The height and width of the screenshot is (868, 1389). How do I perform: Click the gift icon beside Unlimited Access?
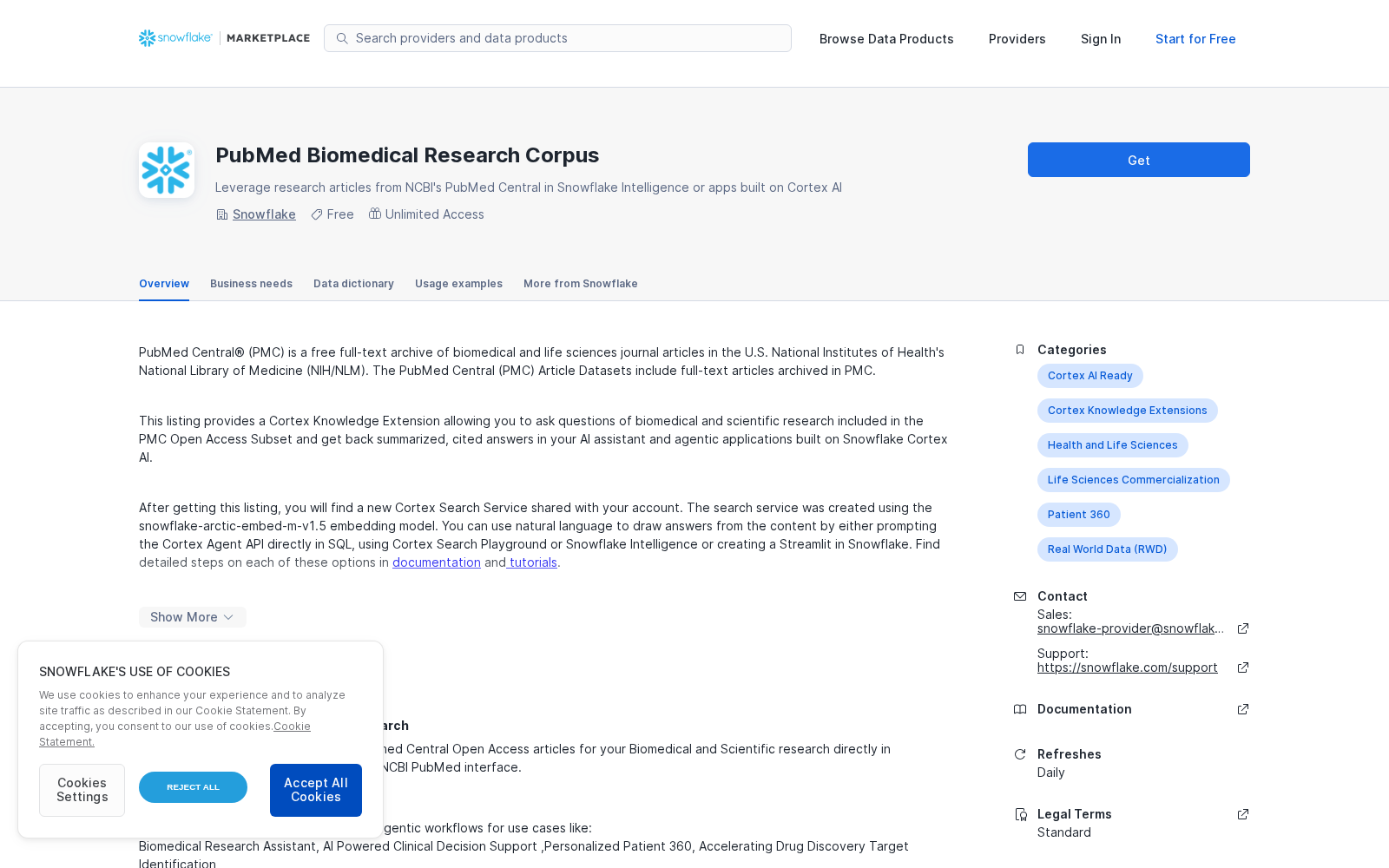[x=375, y=214]
